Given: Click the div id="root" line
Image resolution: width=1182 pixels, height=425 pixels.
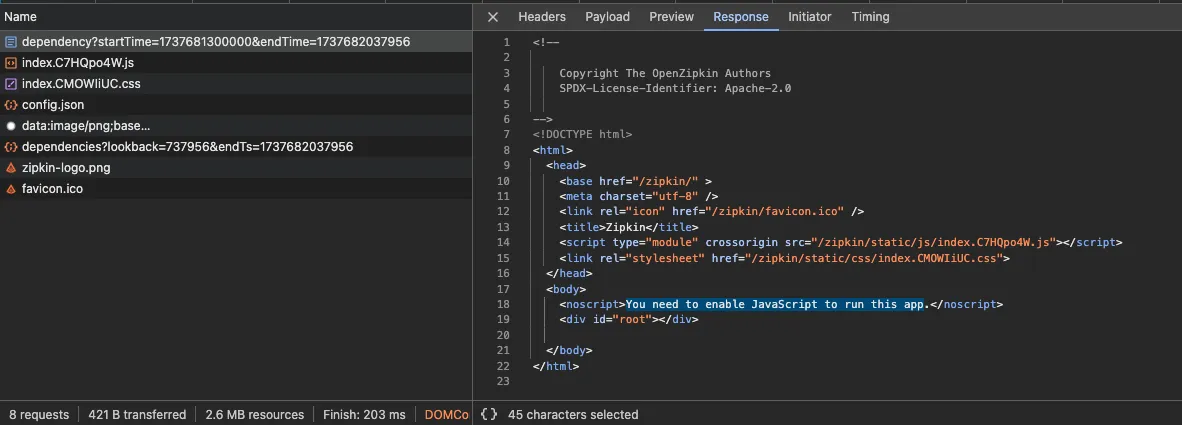Looking at the screenshot, I should coord(629,320).
